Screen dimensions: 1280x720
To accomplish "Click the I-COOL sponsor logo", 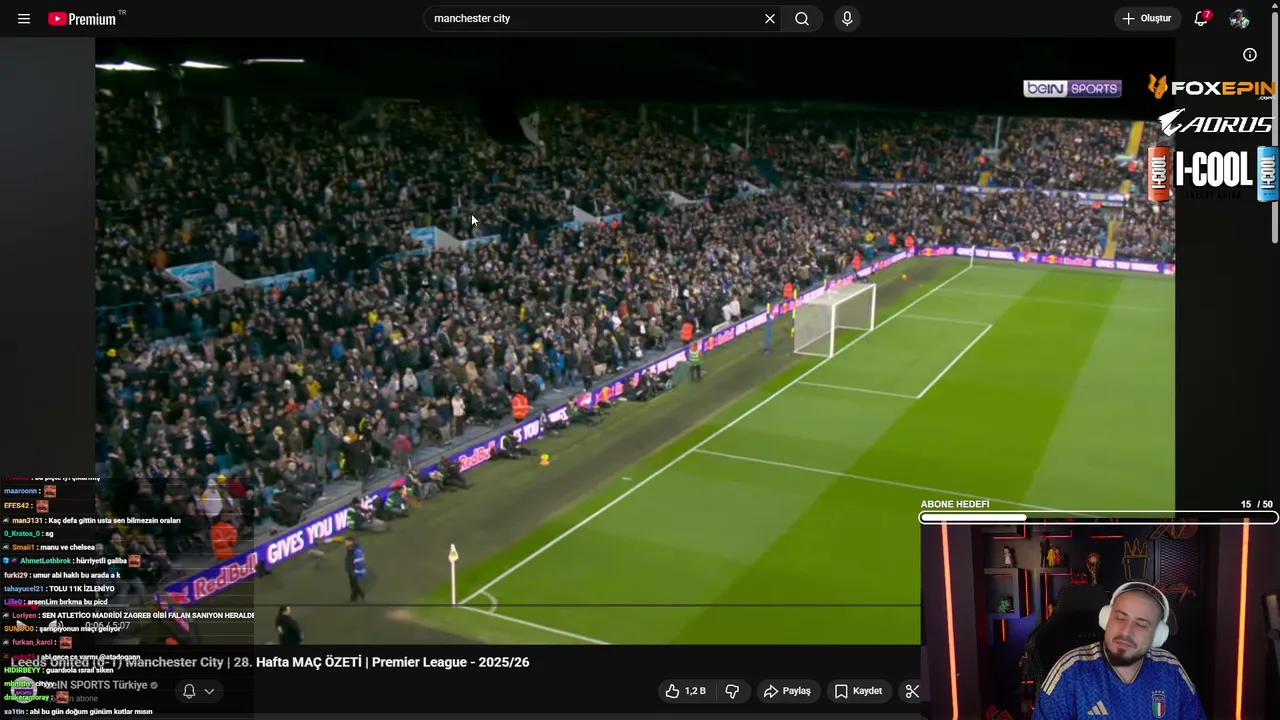I will click(1213, 172).
